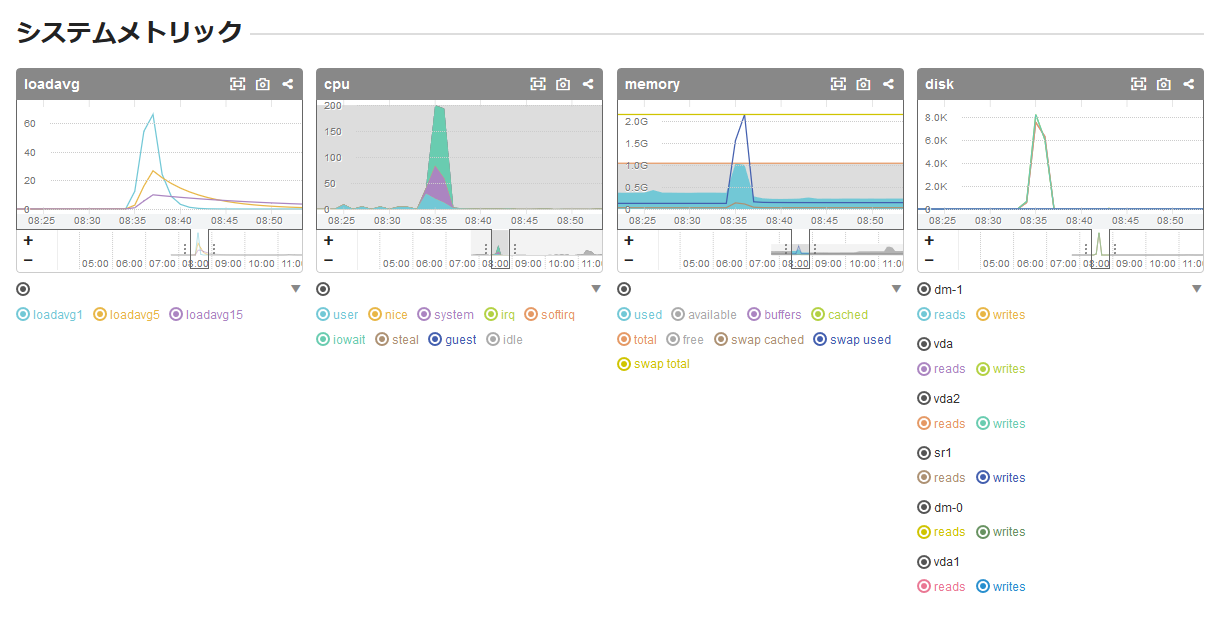Click the range selector handle on loadavg timeline
This screenshot has height=622, width=1227.
click(x=185, y=249)
